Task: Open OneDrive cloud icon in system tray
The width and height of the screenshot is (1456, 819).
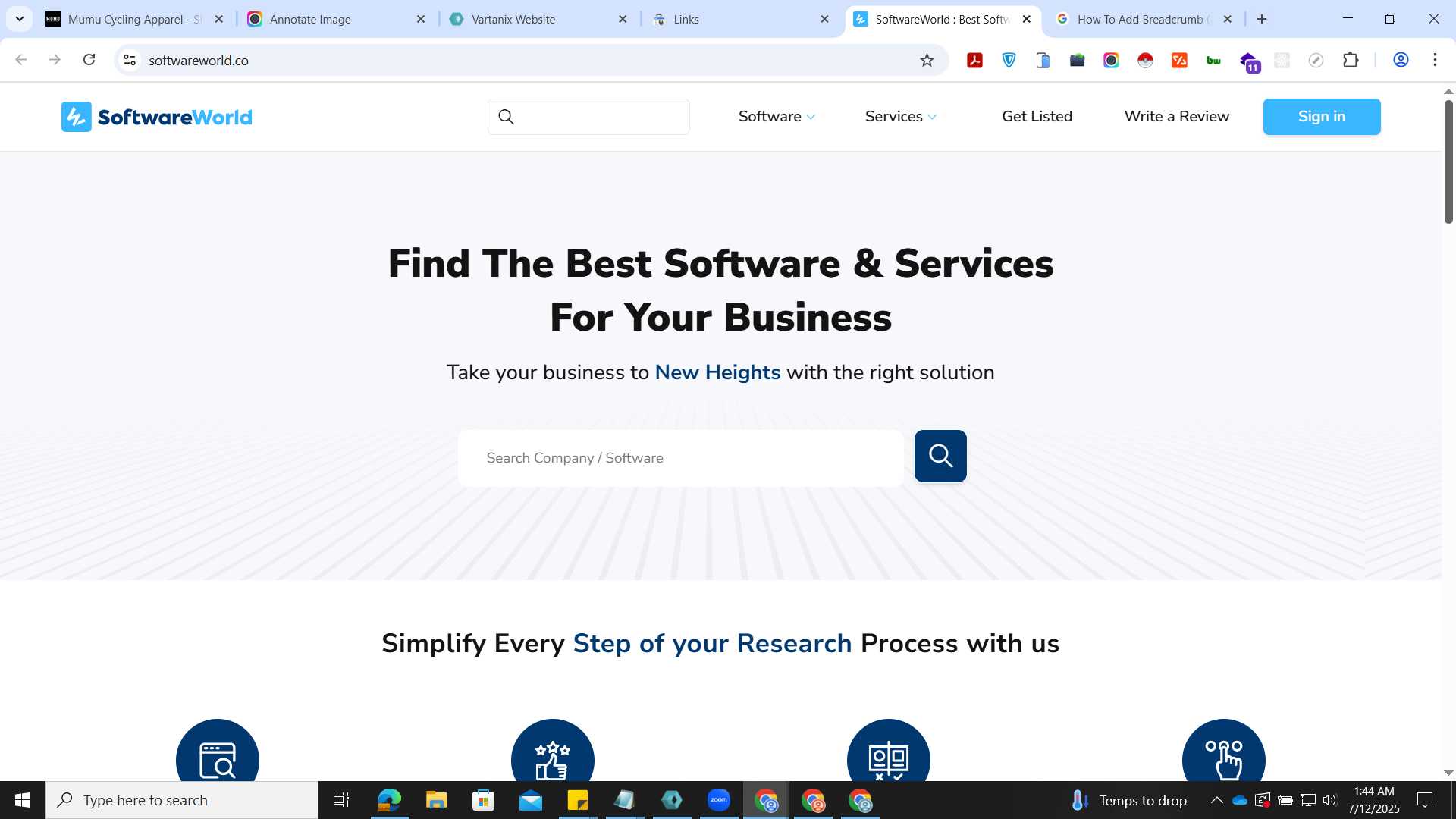Action: tap(1240, 800)
